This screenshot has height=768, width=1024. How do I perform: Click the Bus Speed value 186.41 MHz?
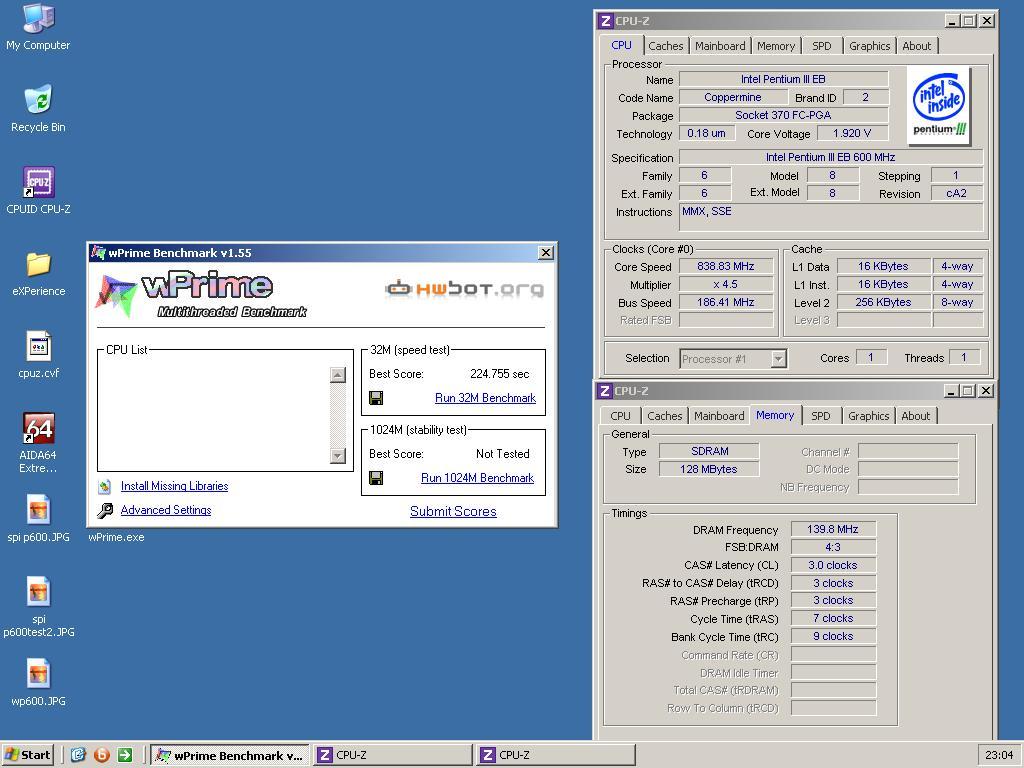(x=726, y=302)
